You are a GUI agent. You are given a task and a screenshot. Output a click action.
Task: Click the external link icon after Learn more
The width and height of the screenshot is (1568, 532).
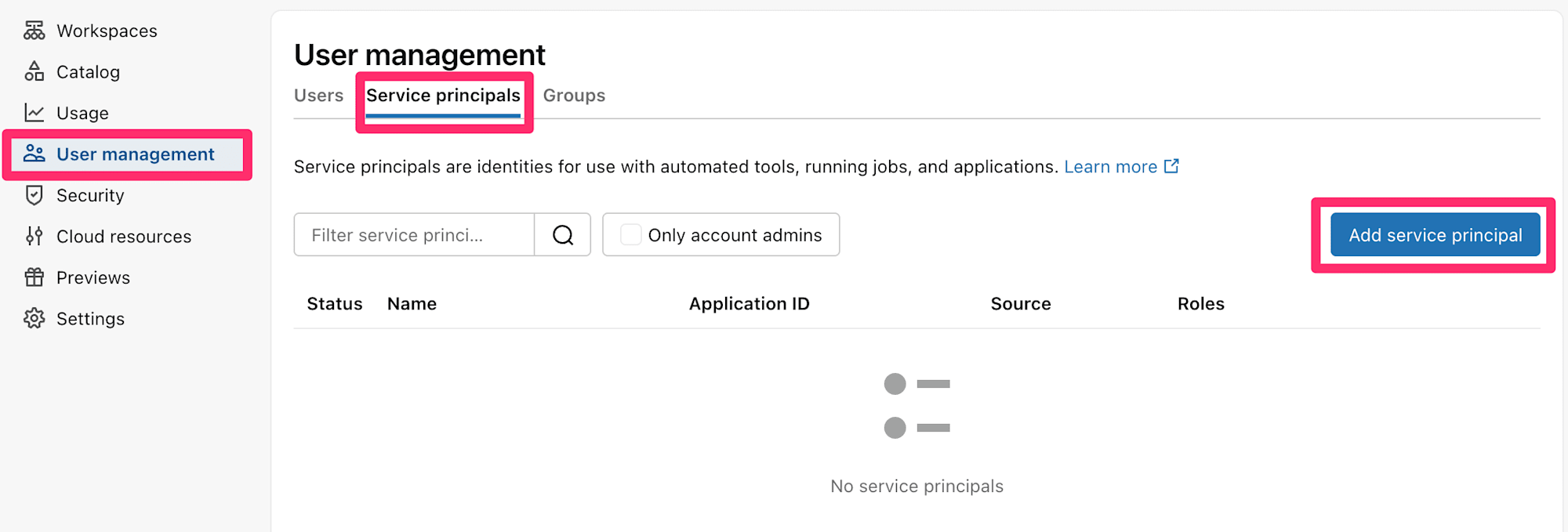1171,166
